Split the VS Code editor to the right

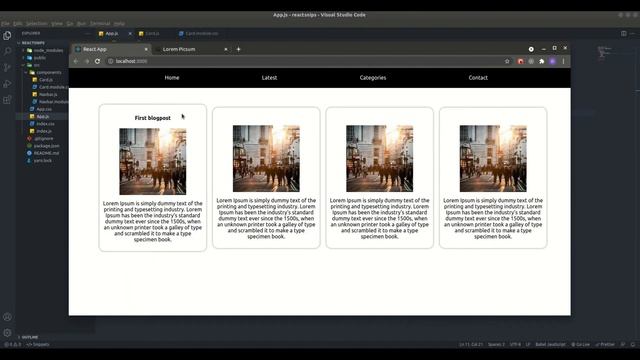tap(624, 33)
